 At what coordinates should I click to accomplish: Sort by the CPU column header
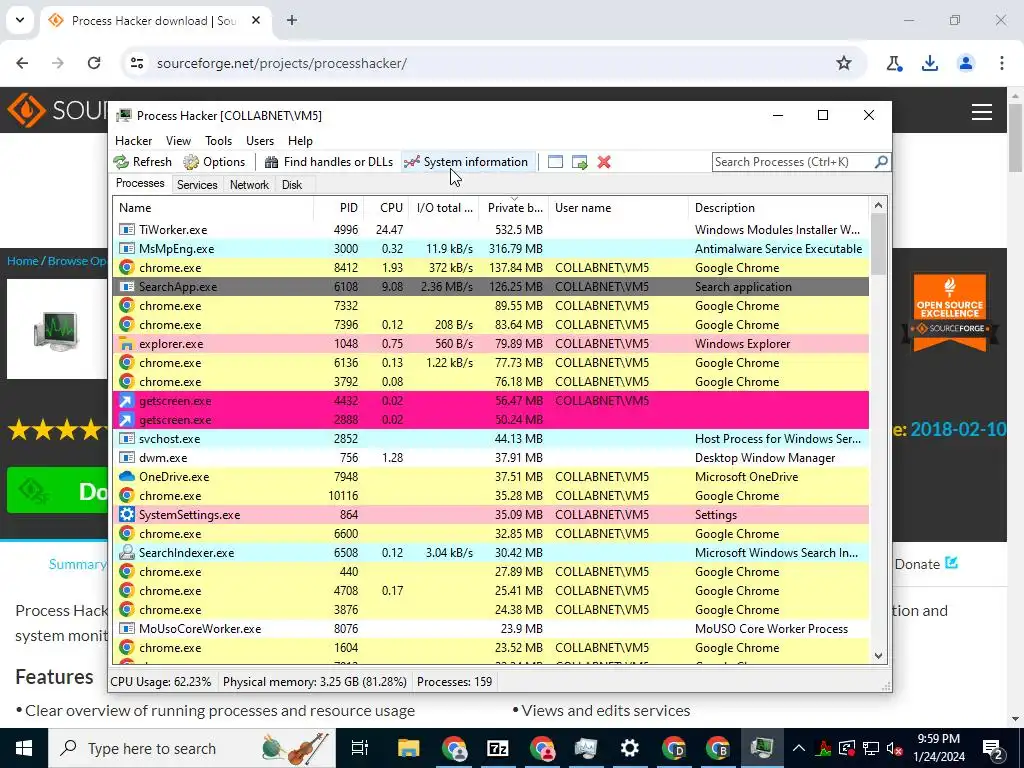[x=387, y=208]
